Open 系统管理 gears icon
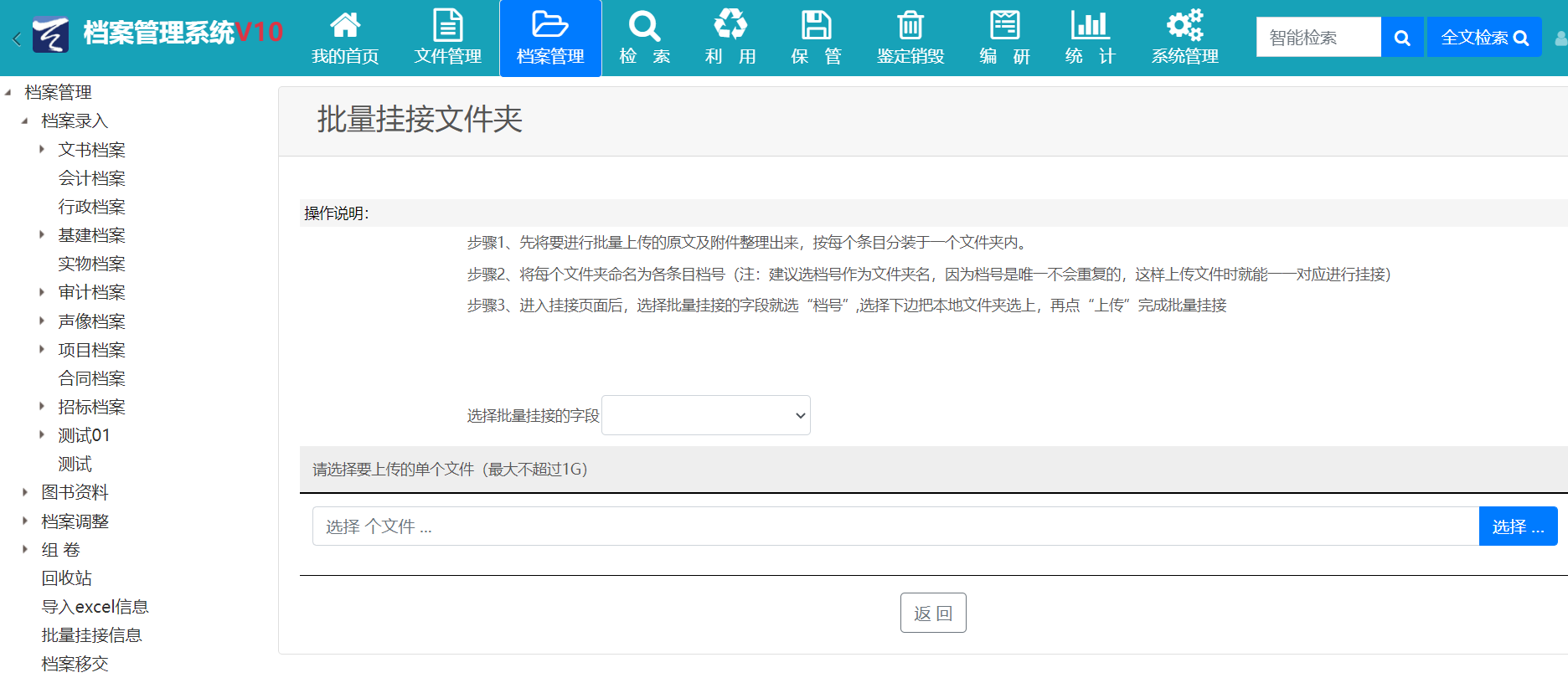1568x683 pixels. click(1184, 25)
